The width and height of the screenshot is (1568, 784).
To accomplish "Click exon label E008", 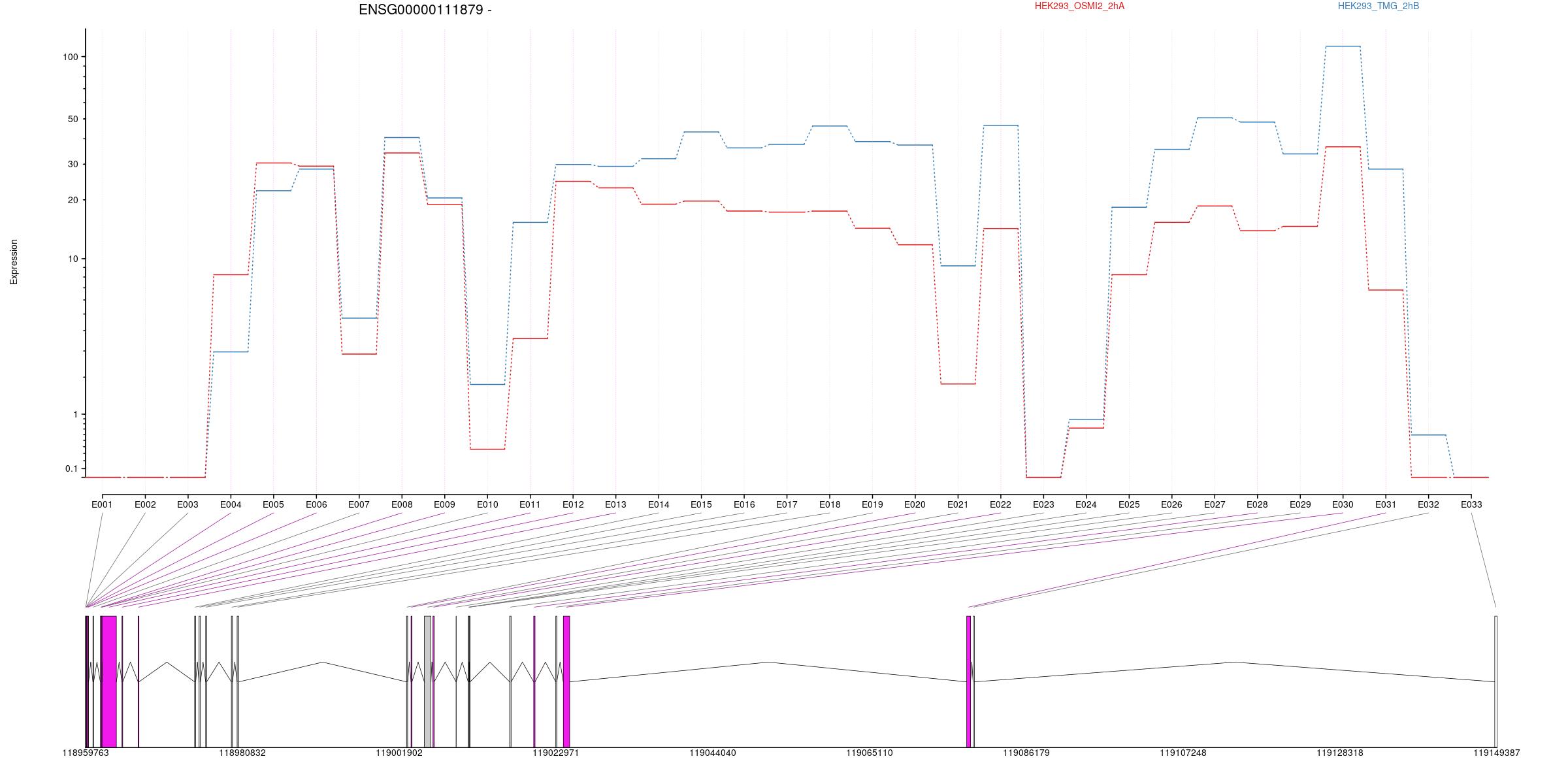I will tap(402, 504).
